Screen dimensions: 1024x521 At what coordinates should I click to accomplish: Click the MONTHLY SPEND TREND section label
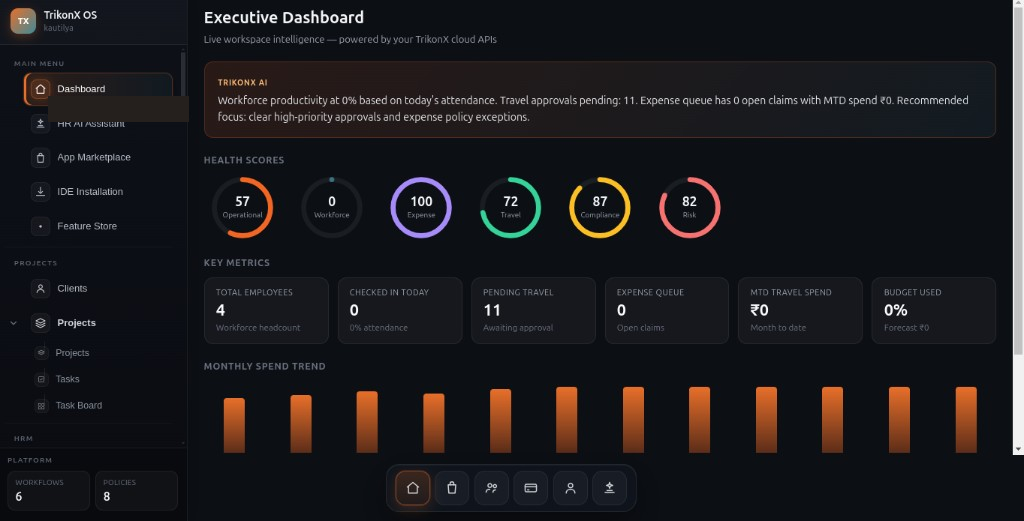(264, 366)
